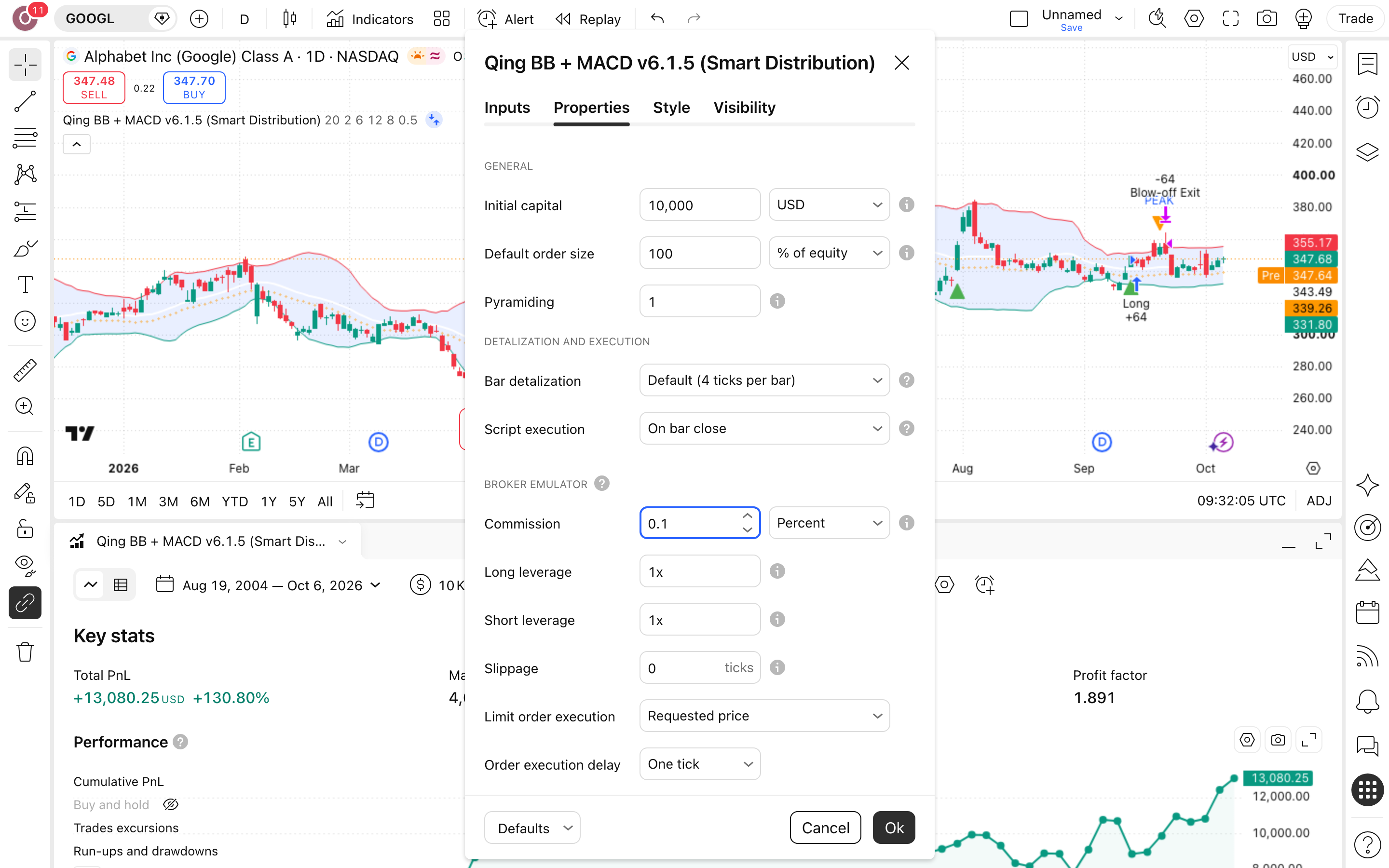Confirm settings with Ok button
Image resolution: width=1389 pixels, height=868 pixels.
pyautogui.click(x=894, y=828)
